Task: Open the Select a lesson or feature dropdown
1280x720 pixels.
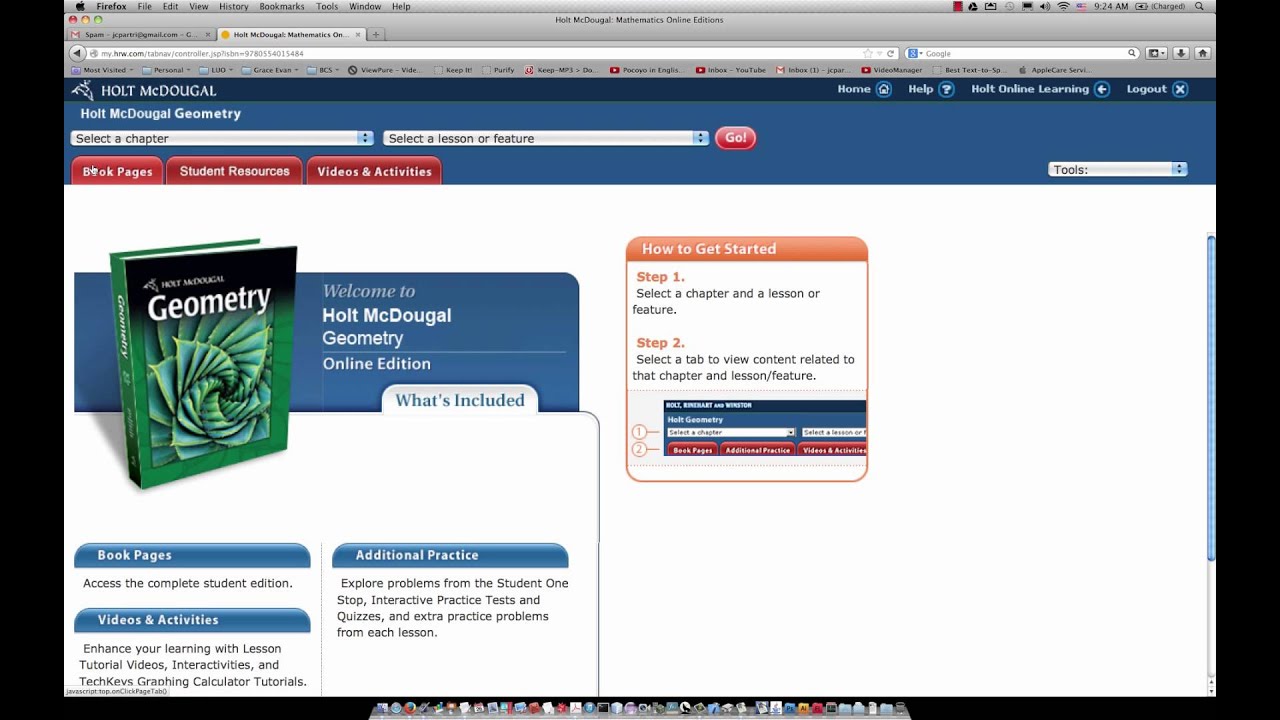Action: click(546, 138)
